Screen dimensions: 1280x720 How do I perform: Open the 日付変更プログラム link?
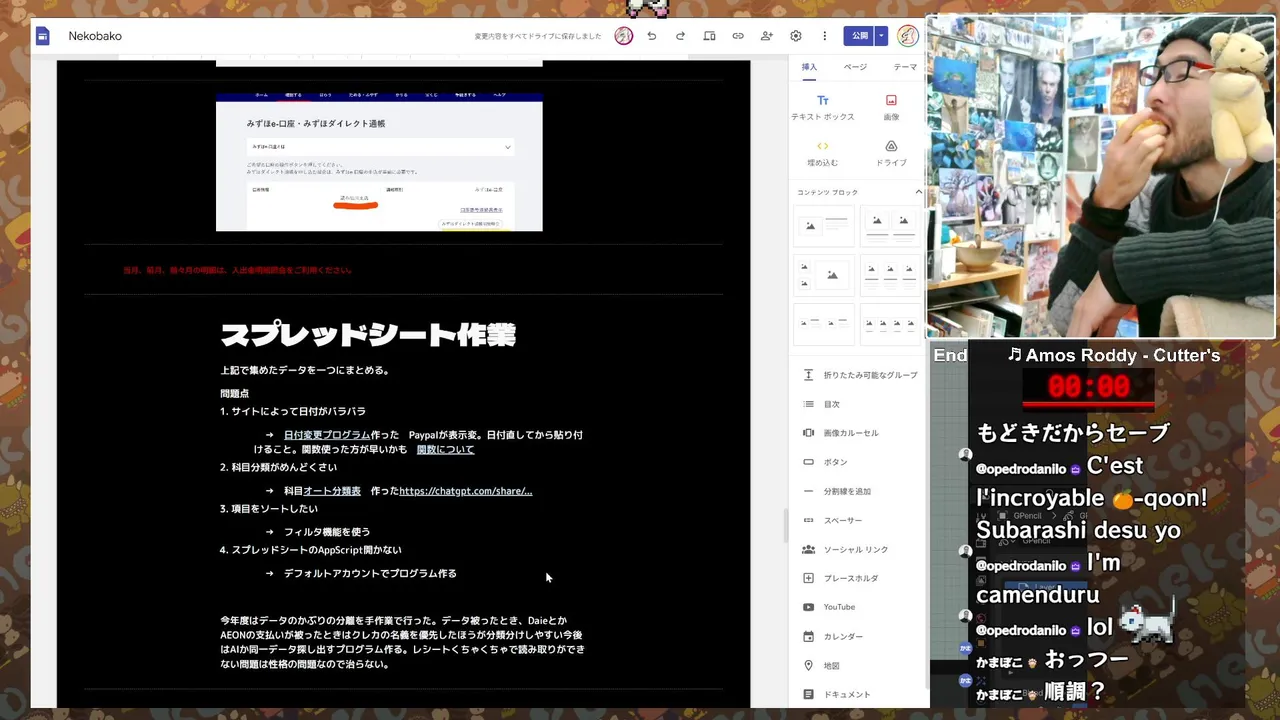coord(327,435)
